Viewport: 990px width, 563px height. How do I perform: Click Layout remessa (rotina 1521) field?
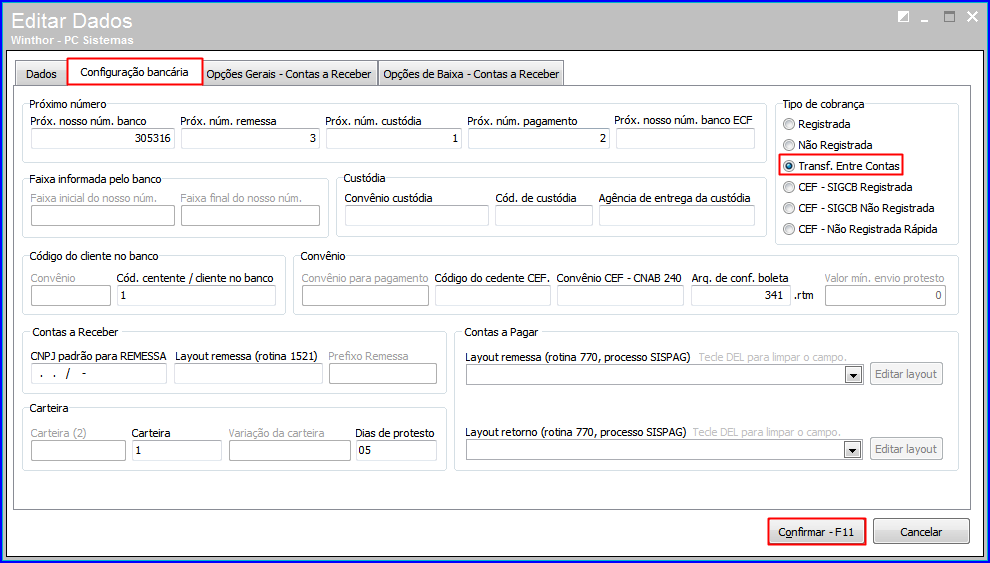248,374
